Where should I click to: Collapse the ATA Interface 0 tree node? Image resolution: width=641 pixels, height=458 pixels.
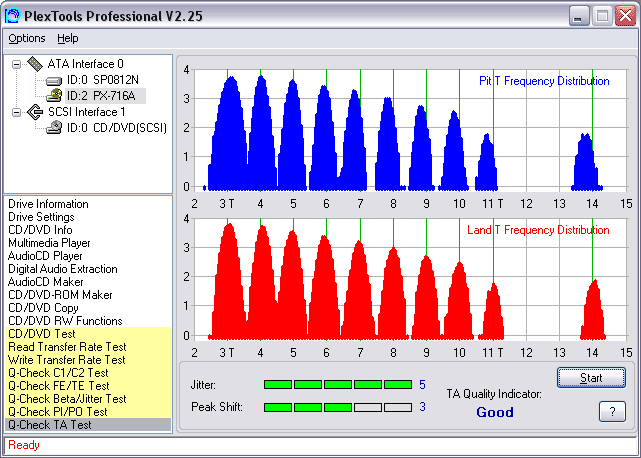(16, 64)
